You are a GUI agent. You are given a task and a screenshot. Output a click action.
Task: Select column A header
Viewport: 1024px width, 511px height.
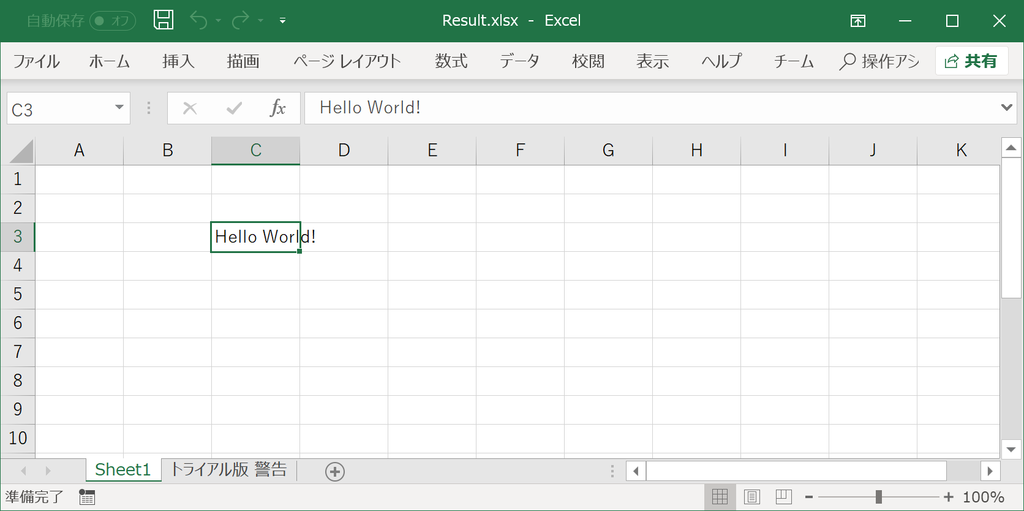79,151
